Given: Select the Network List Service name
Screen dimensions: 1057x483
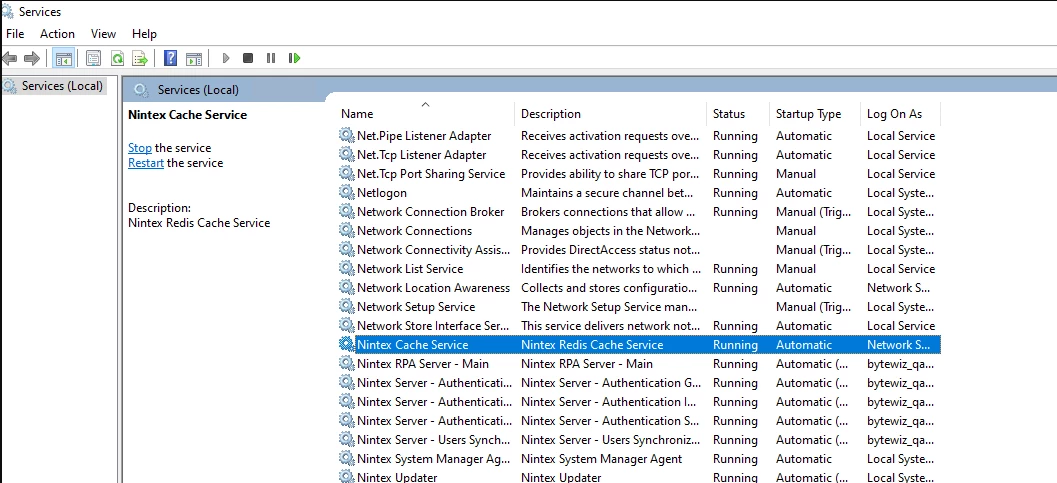Looking at the screenshot, I should (410, 268).
